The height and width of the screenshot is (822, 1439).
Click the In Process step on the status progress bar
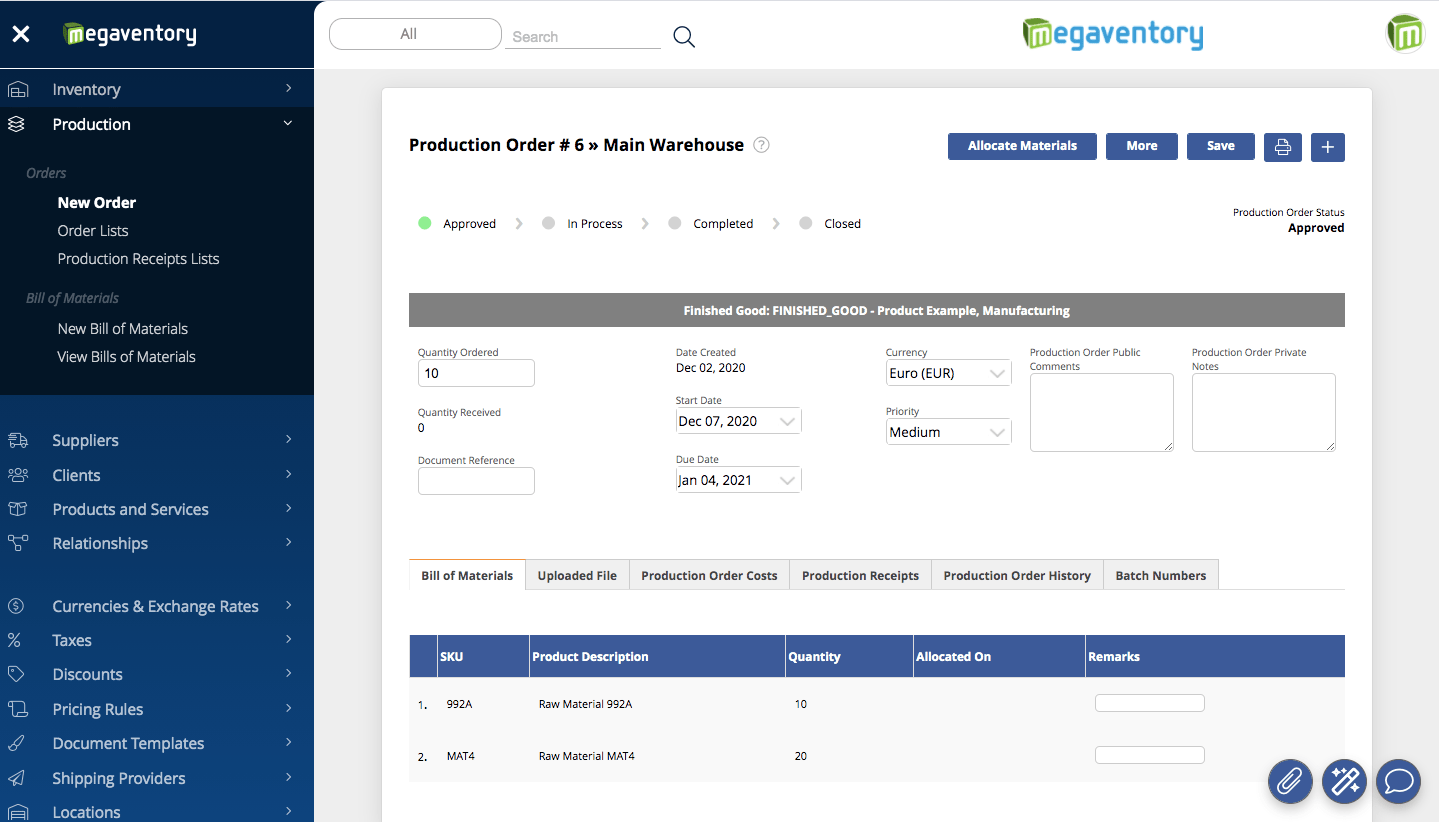pyautogui.click(x=596, y=223)
